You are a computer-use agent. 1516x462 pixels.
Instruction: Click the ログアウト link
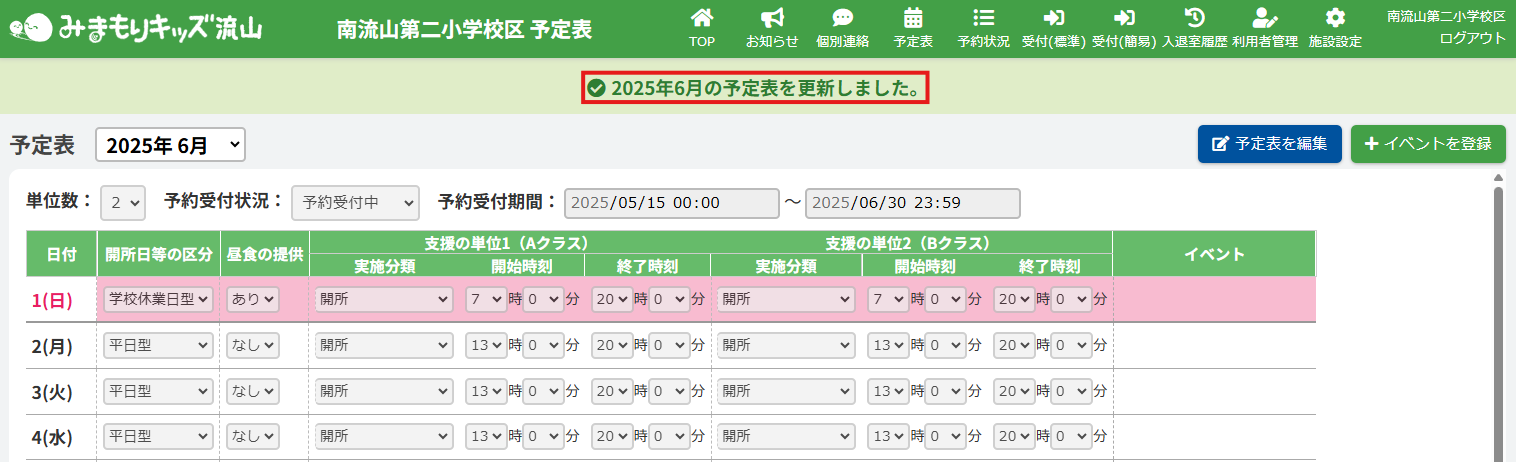[1472, 38]
